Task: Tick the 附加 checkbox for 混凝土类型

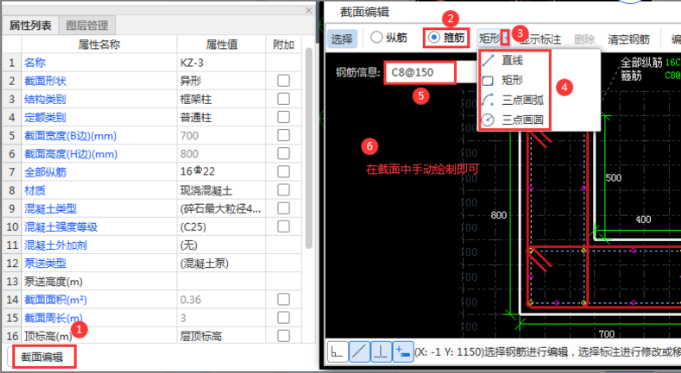Action: (x=284, y=208)
